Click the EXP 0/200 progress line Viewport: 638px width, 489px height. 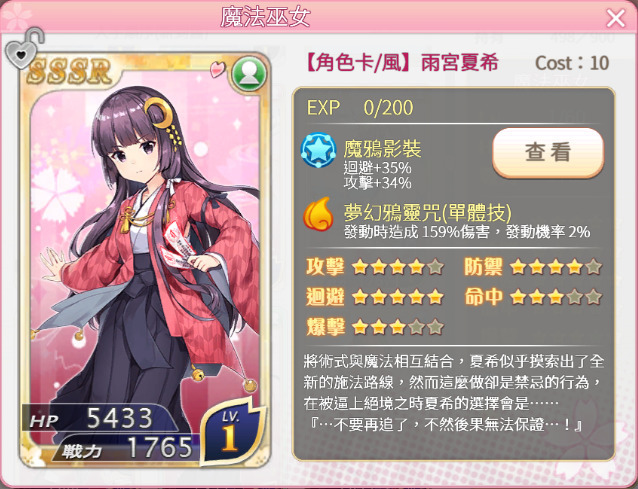[x=360, y=108]
